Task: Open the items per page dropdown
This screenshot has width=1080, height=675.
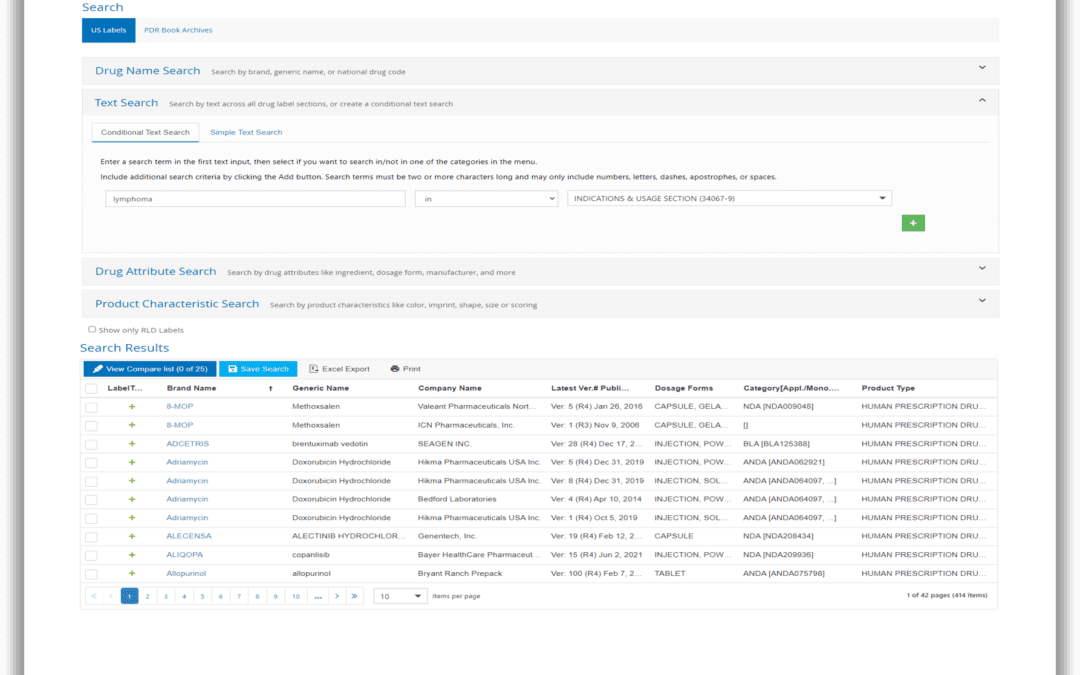Action: pos(400,596)
